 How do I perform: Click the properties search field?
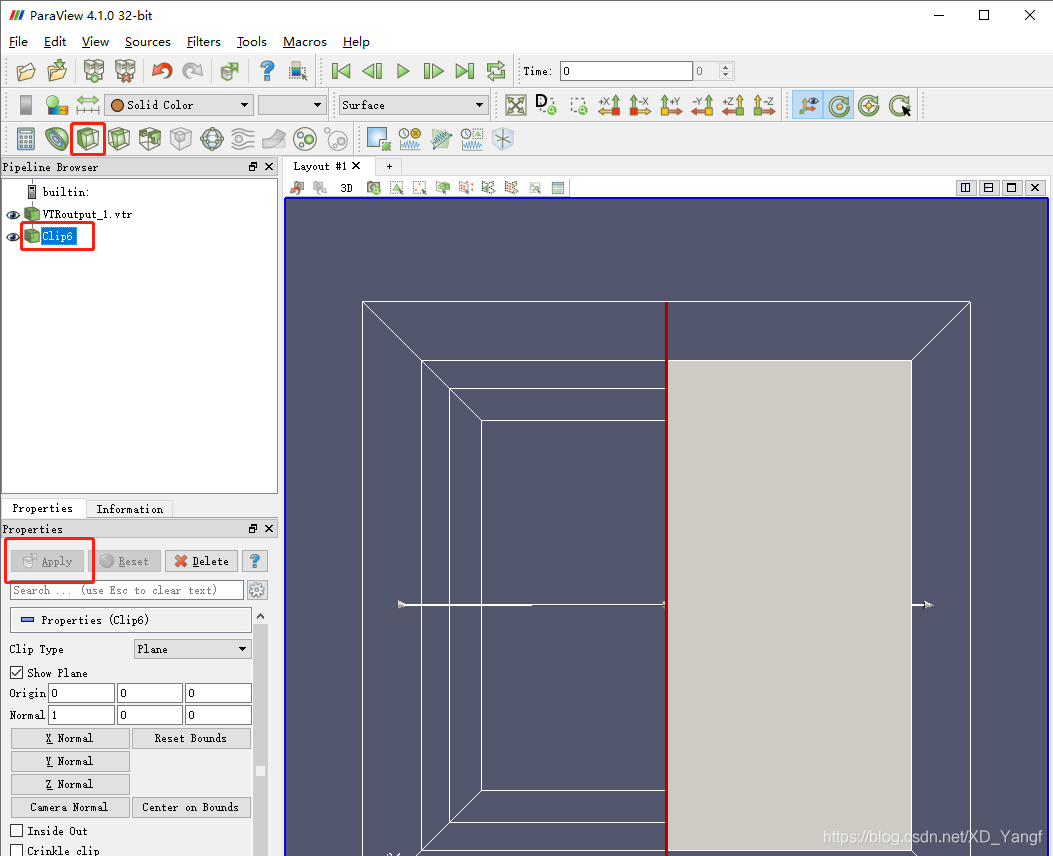tap(127, 590)
